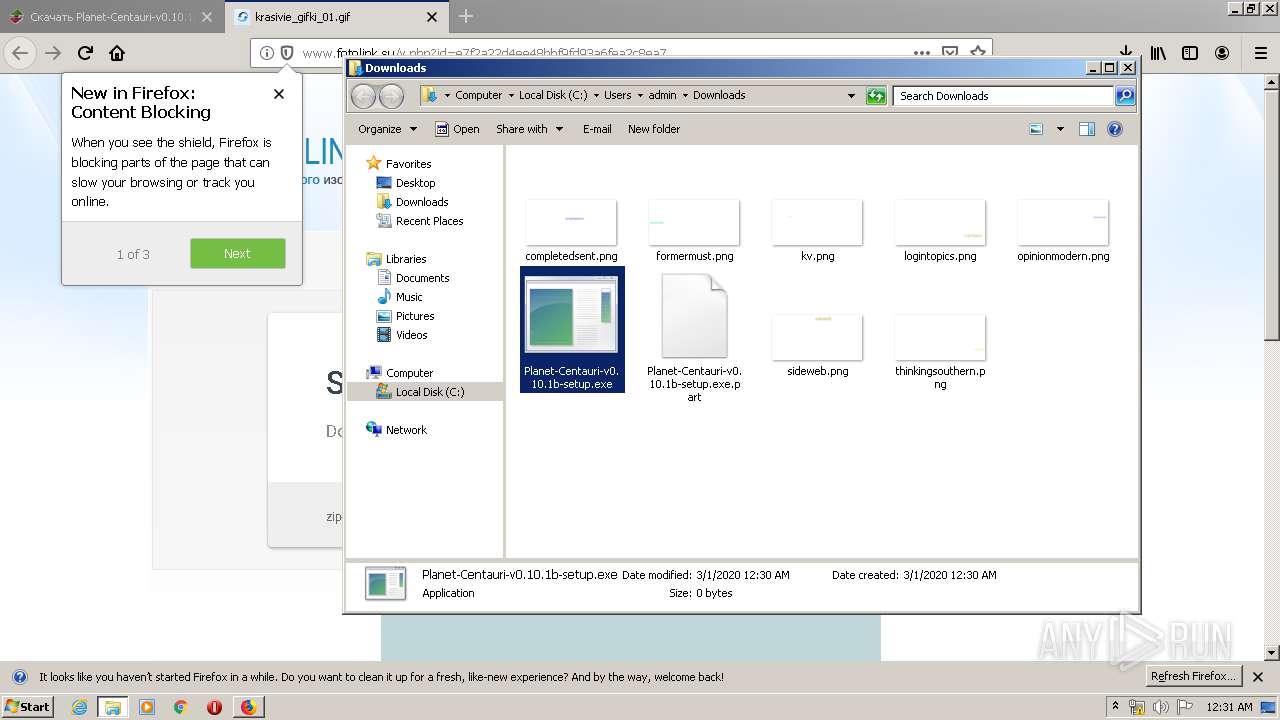1280x720 pixels.
Task: Click New folder button
Action: [x=654, y=129]
